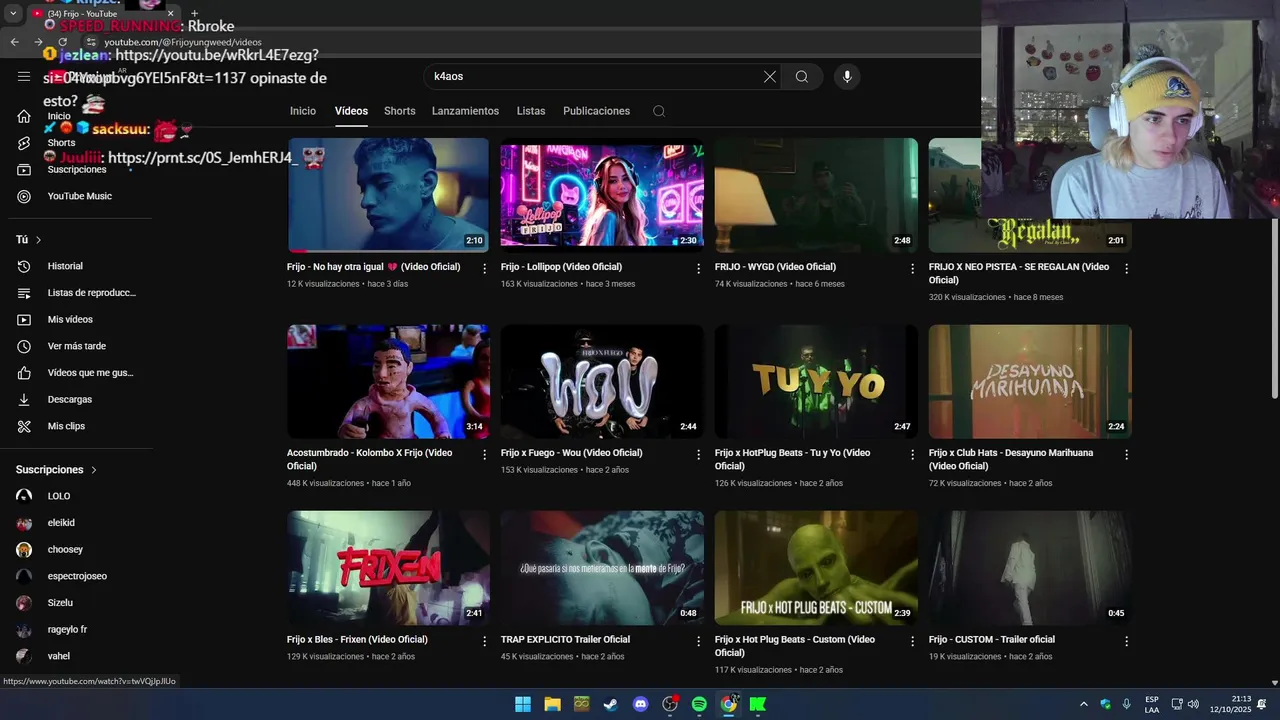This screenshot has height=720, width=1280.
Task: Open the Chrome tab search dropdown
Action: [x=13, y=14]
